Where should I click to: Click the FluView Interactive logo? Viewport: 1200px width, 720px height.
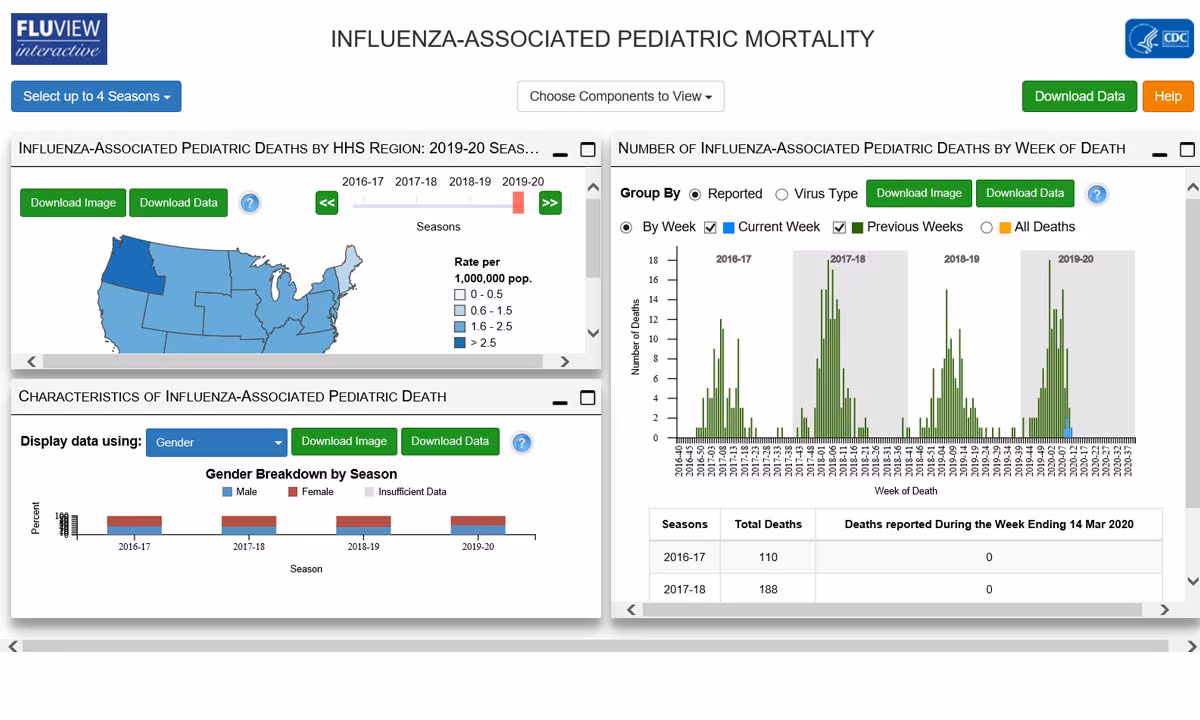[x=58, y=38]
